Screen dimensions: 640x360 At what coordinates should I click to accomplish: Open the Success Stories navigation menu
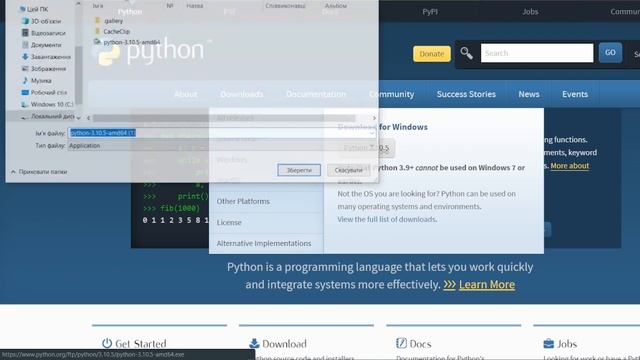[x=466, y=94]
